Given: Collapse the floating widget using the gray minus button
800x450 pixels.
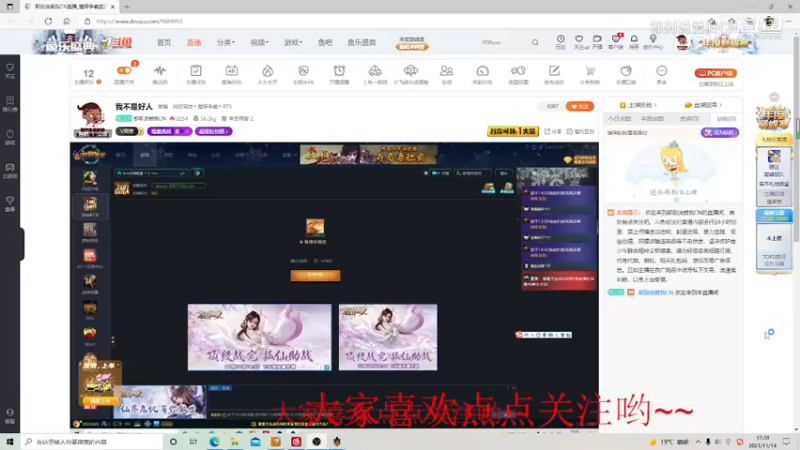Looking at the screenshot, I should pos(774,97).
